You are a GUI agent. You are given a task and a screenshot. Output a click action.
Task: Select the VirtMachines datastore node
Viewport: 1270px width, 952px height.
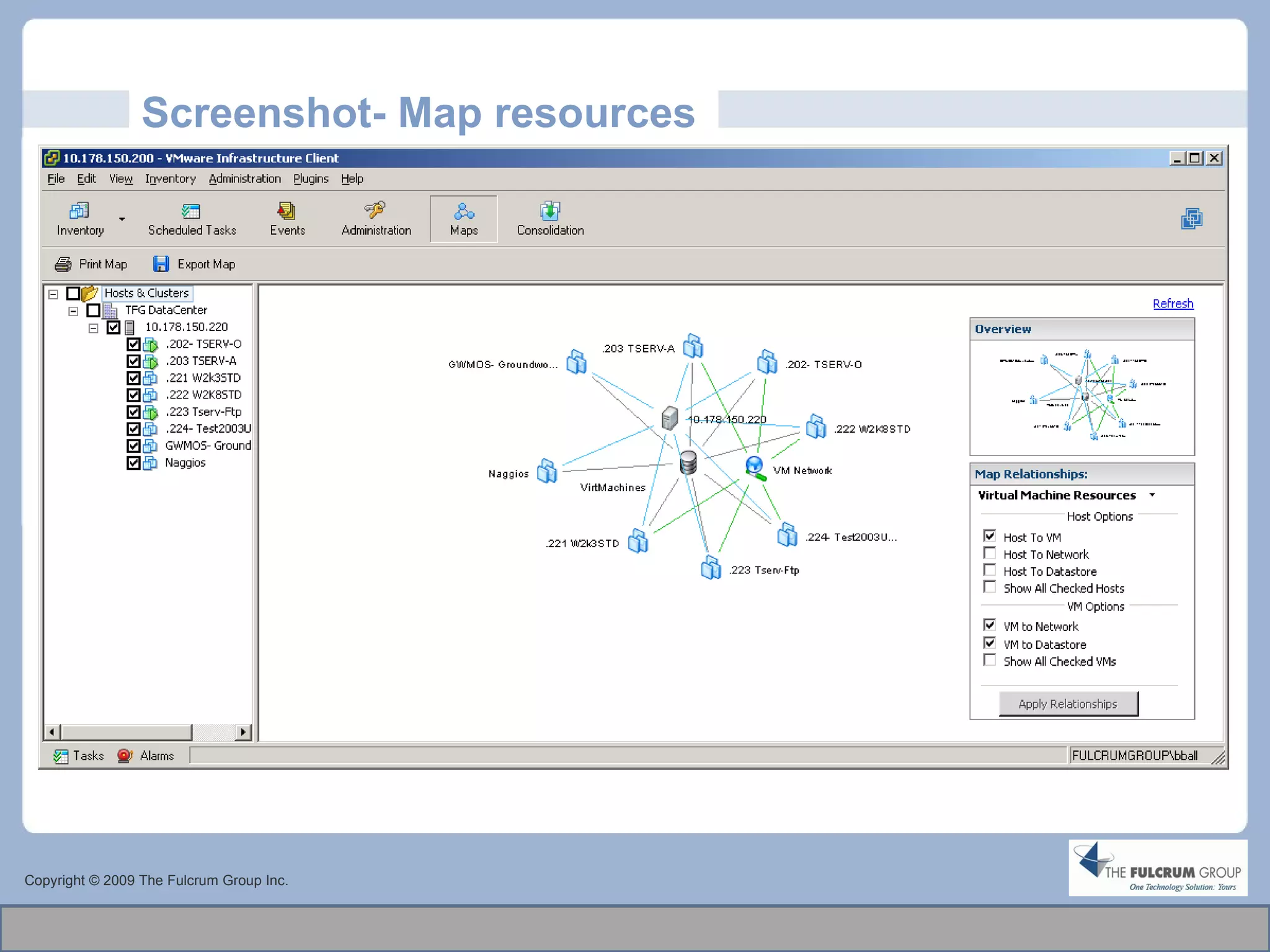(x=688, y=463)
